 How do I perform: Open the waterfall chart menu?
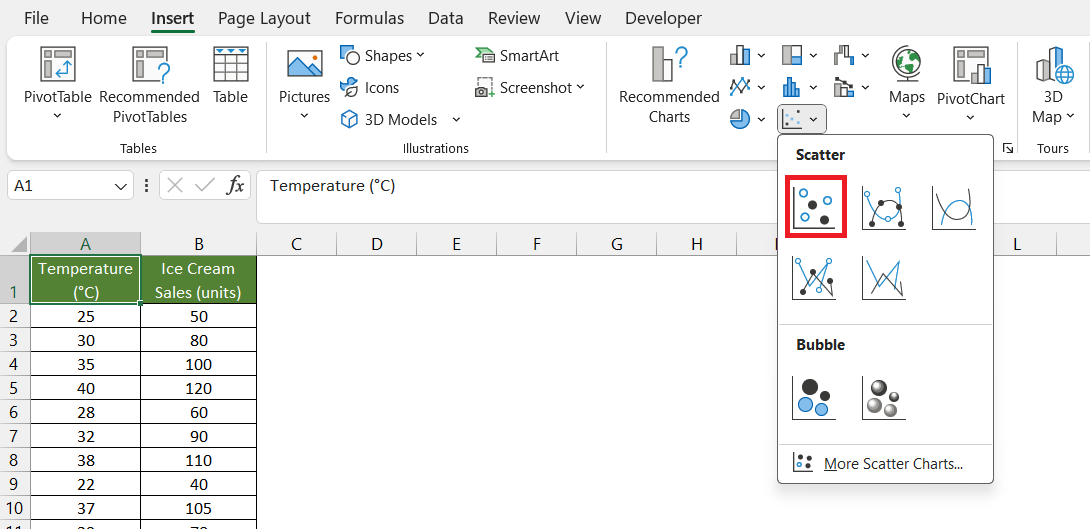click(x=851, y=56)
